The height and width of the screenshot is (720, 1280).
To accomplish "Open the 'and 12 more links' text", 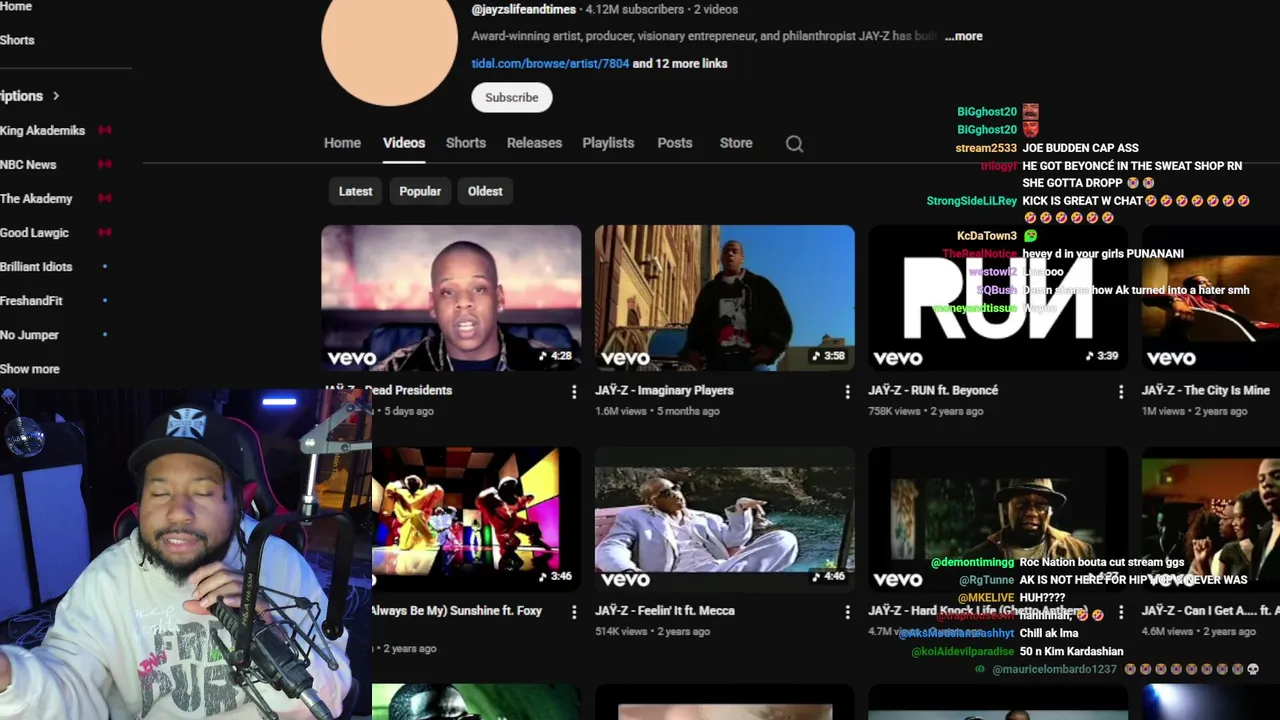I will point(680,63).
